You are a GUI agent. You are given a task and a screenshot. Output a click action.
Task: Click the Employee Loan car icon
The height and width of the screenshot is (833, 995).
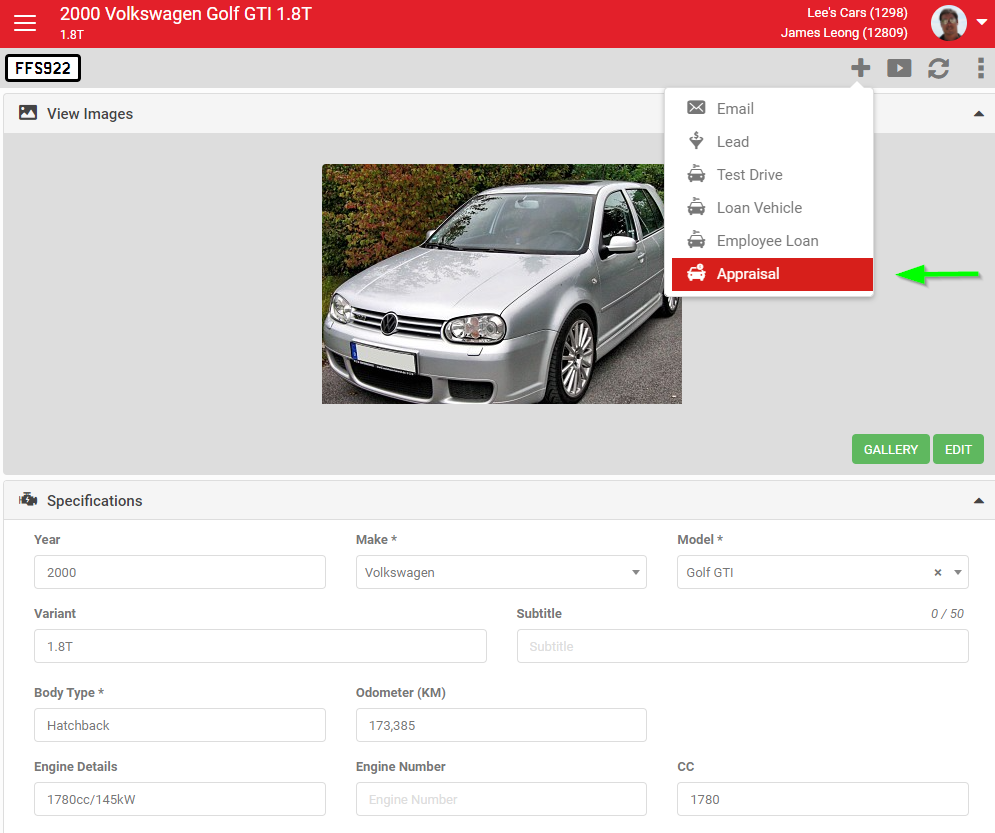click(696, 239)
